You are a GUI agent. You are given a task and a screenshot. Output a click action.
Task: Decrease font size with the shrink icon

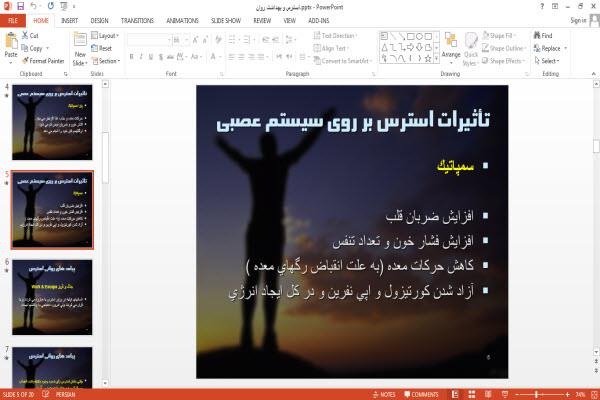pyautogui.click(x=205, y=40)
